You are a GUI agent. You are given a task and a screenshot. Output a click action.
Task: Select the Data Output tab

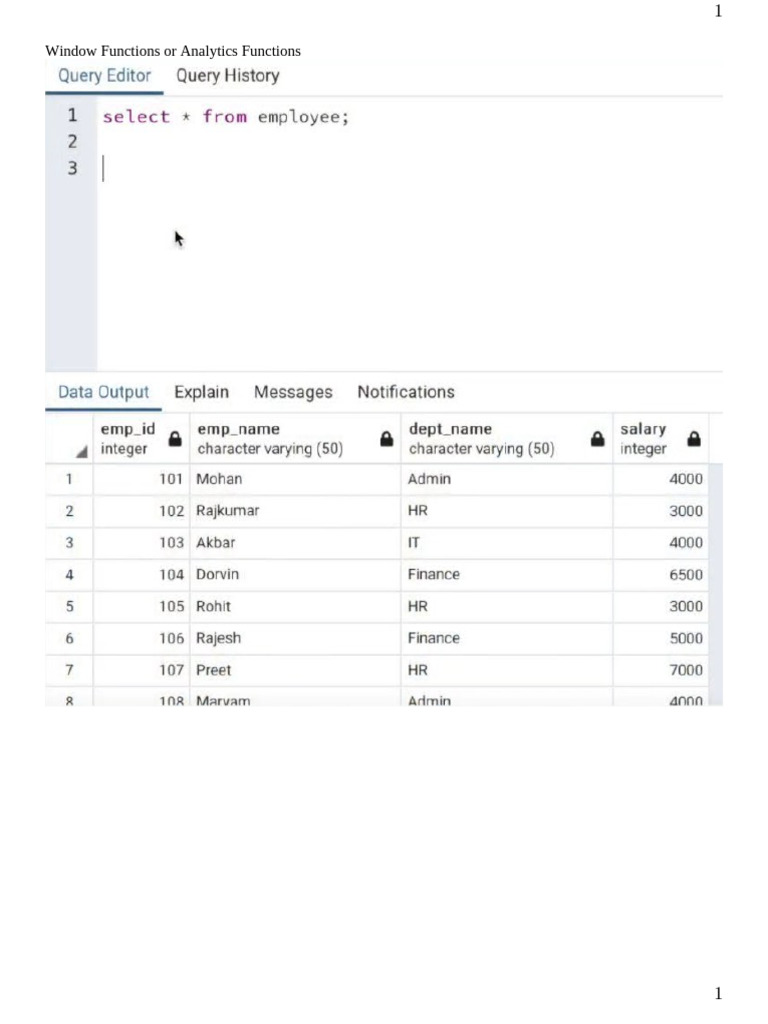103,392
